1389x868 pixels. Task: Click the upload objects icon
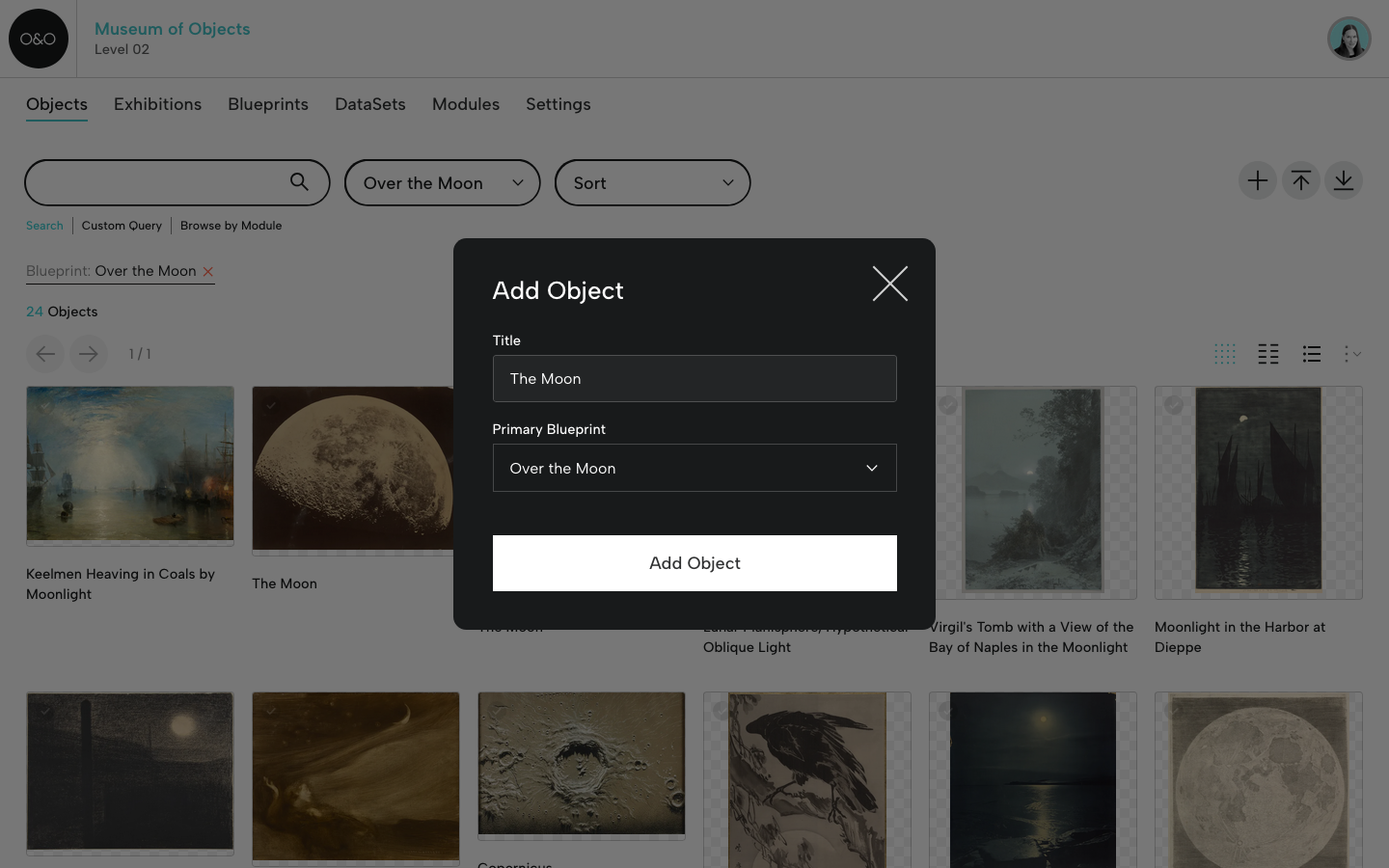[1300, 180]
